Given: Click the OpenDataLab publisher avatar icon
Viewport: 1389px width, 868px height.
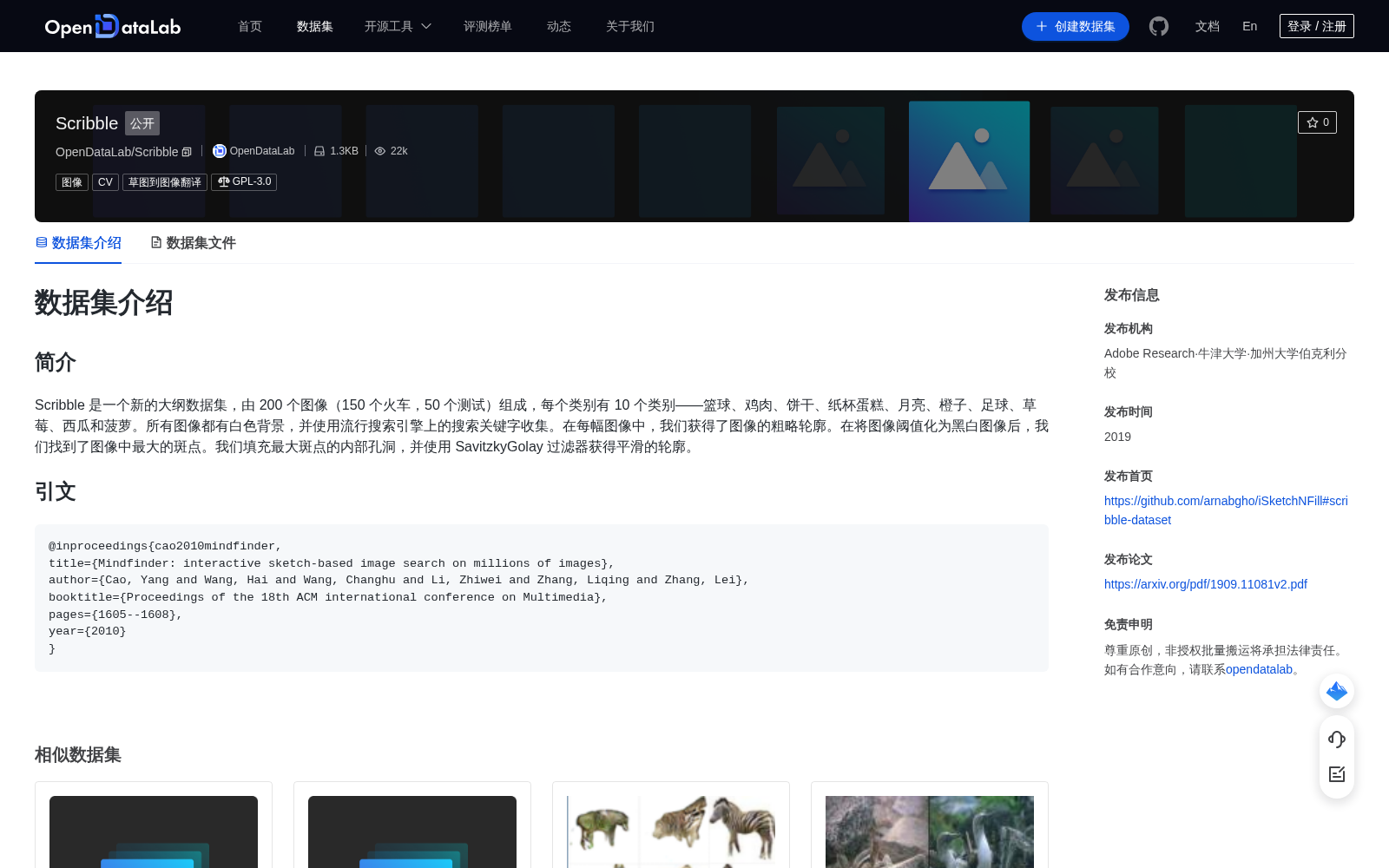Looking at the screenshot, I should click(220, 151).
